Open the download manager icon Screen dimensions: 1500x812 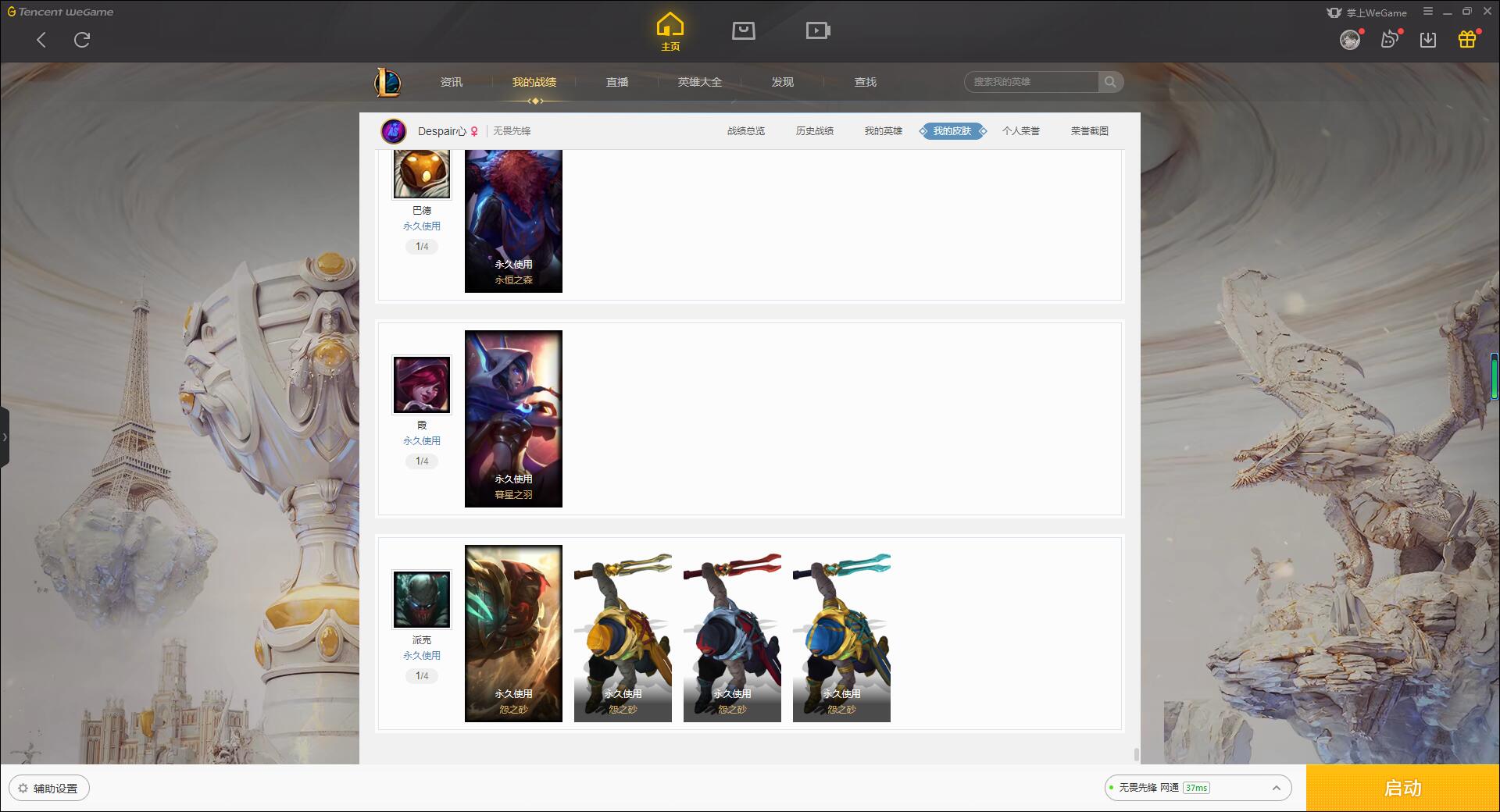pos(1428,40)
